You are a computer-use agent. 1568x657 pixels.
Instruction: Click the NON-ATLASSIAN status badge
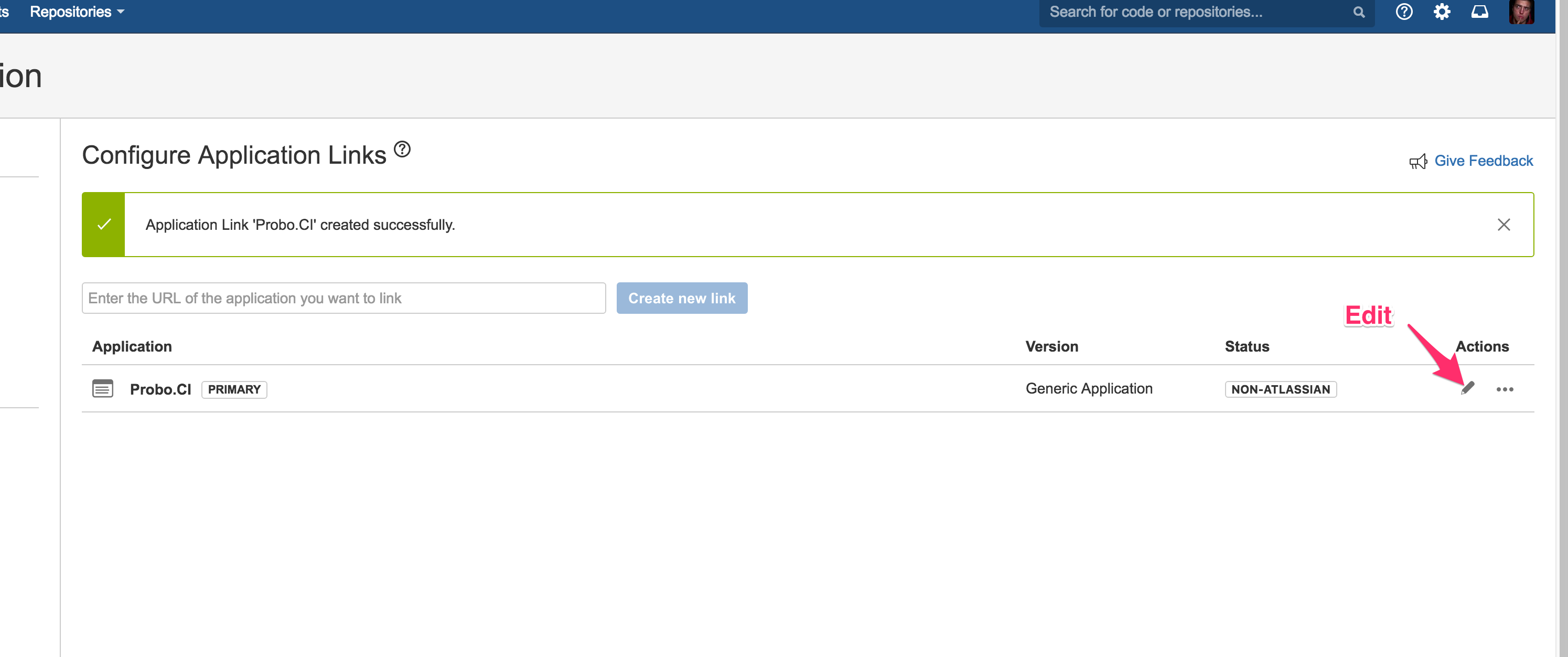1280,390
